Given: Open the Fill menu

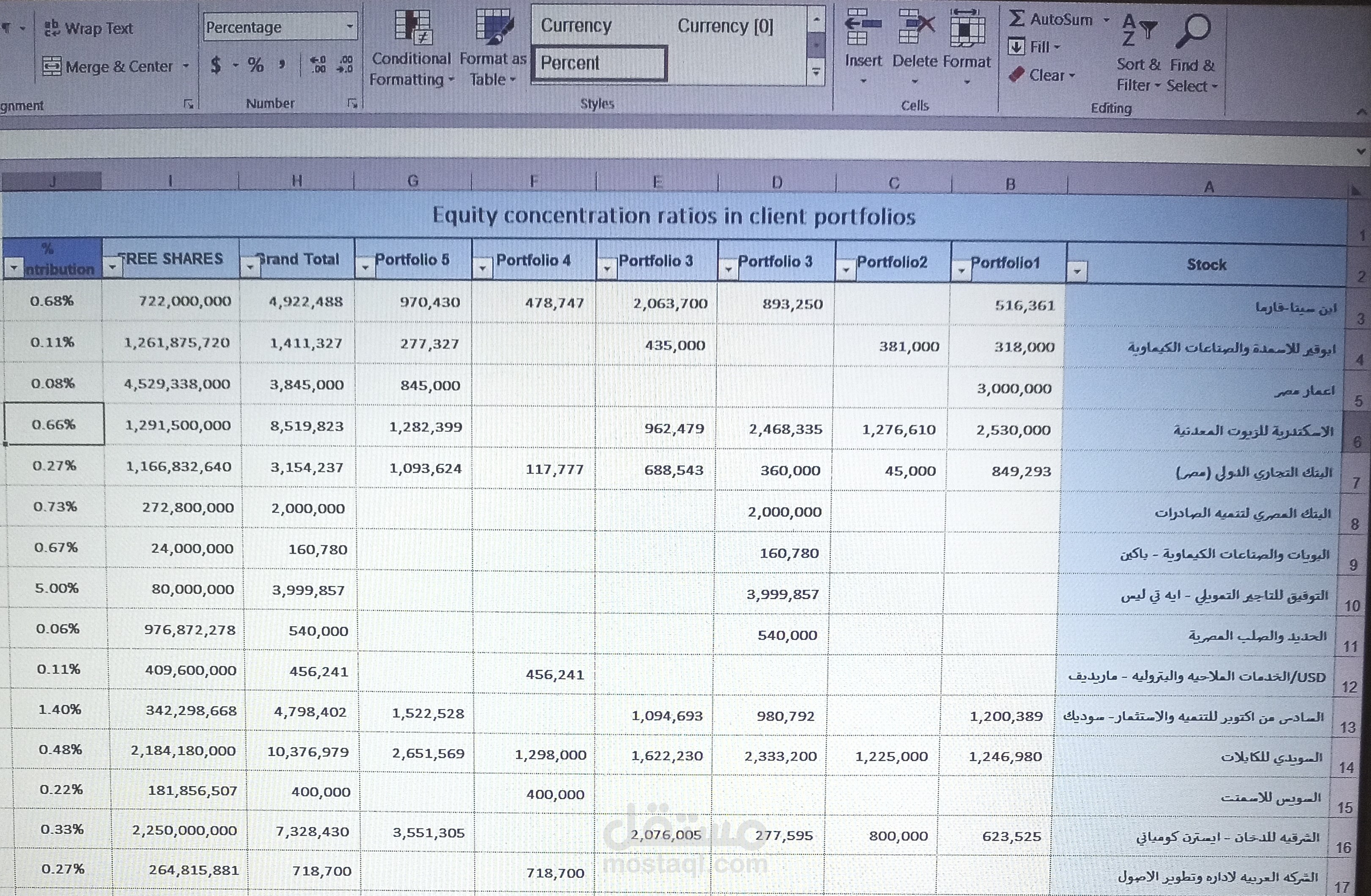Looking at the screenshot, I should pos(1034,47).
